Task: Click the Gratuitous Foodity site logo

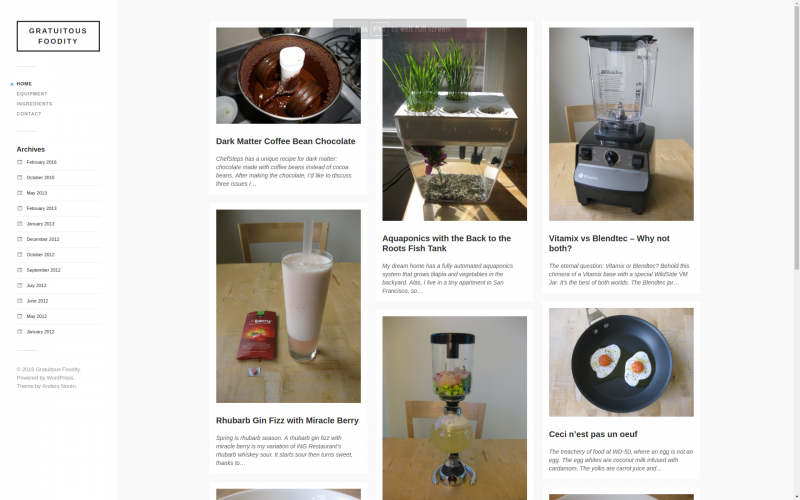Action: click(x=58, y=36)
